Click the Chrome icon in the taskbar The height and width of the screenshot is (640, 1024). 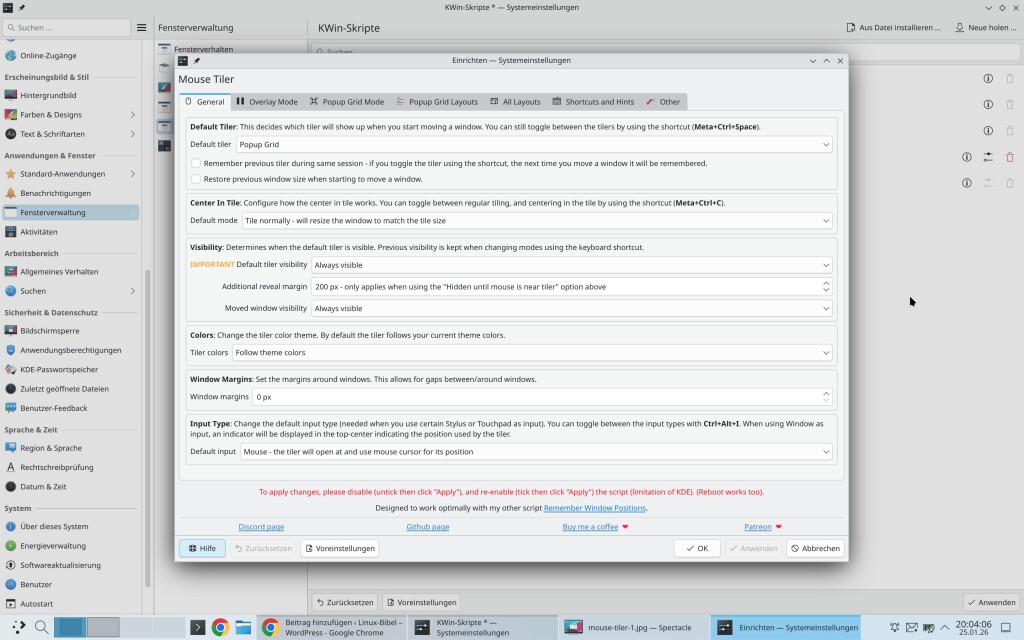point(220,628)
